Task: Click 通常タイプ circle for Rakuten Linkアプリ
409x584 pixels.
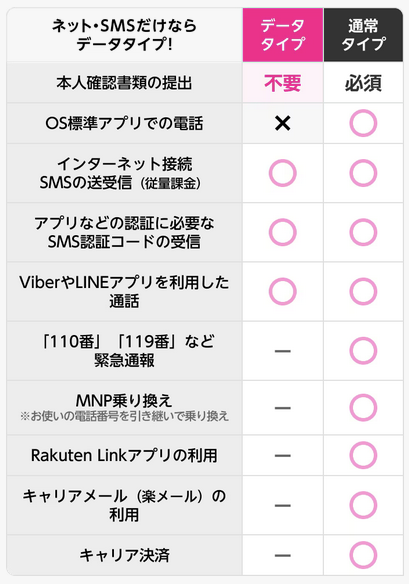Action: [363, 455]
